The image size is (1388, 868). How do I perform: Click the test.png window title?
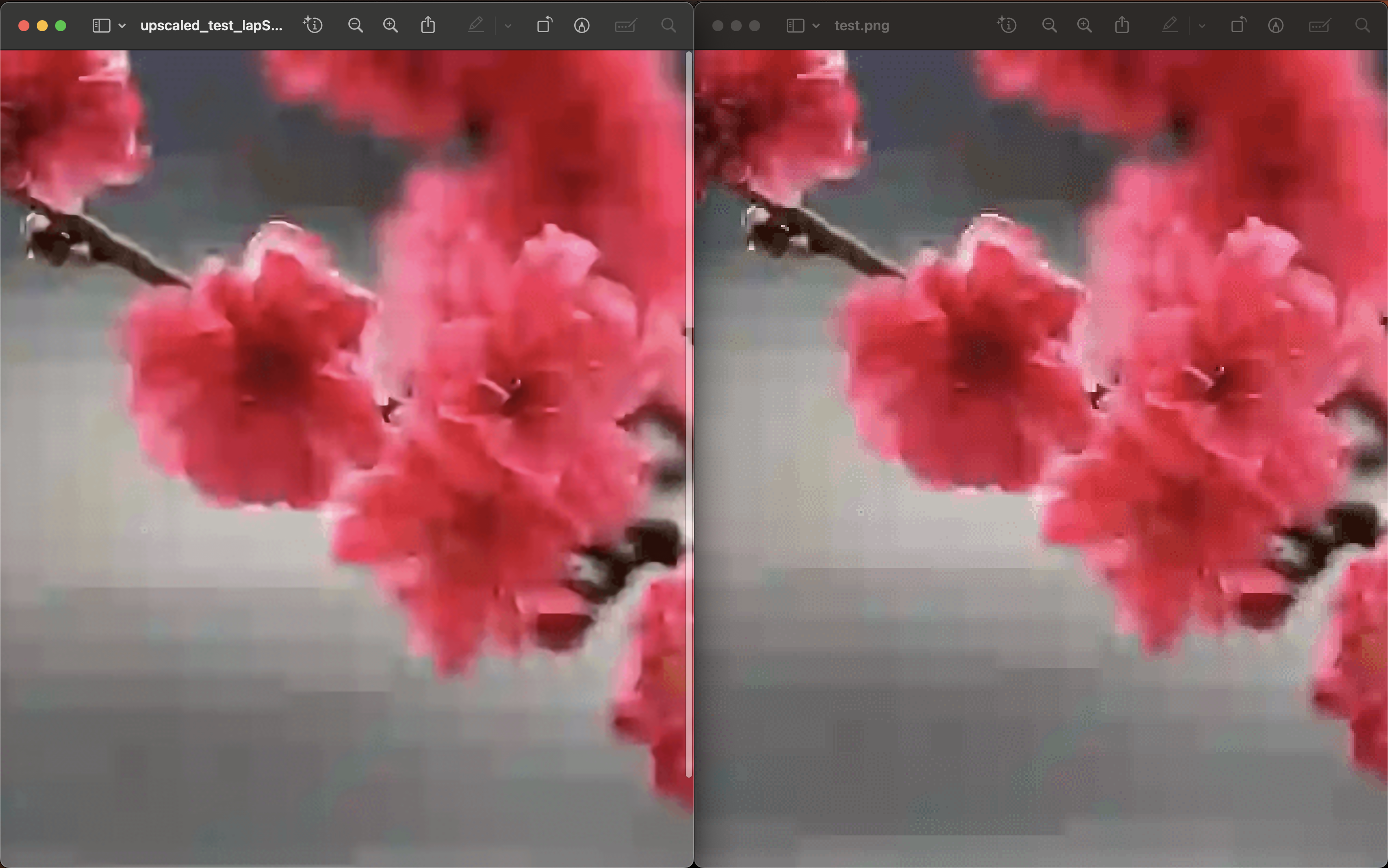tap(862, 26)
